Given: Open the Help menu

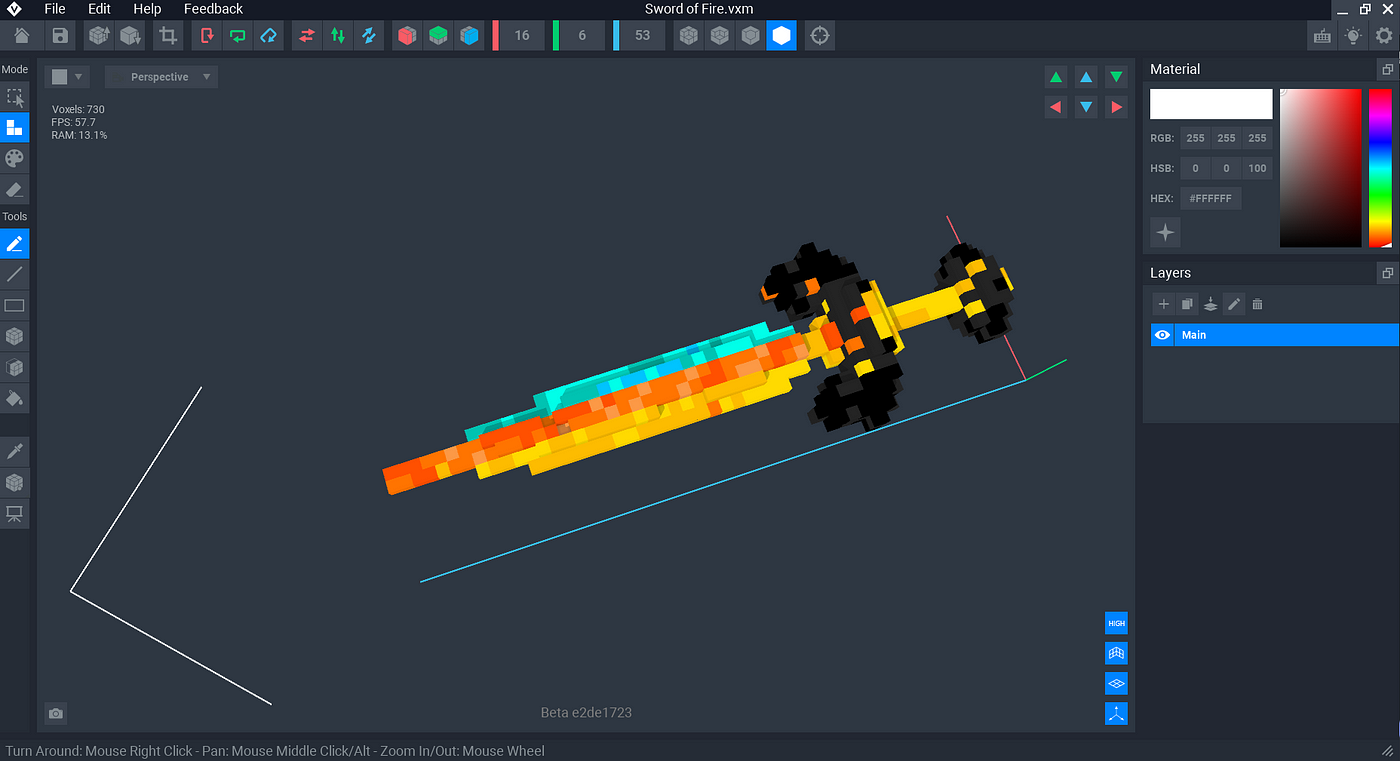Looking at the screenshot, I should [147, 9].
